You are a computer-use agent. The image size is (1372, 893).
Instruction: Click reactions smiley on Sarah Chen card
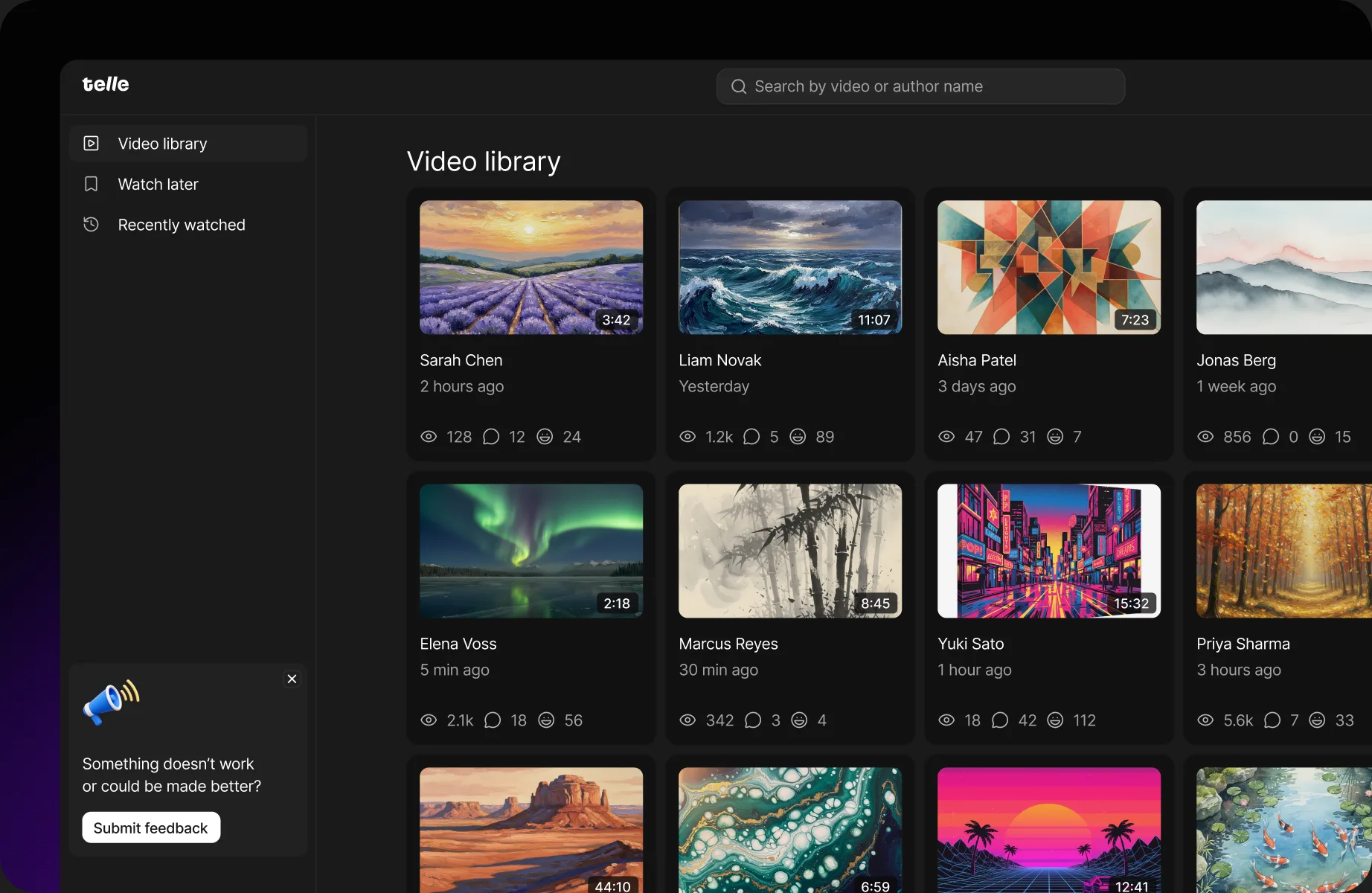[545, 437]
